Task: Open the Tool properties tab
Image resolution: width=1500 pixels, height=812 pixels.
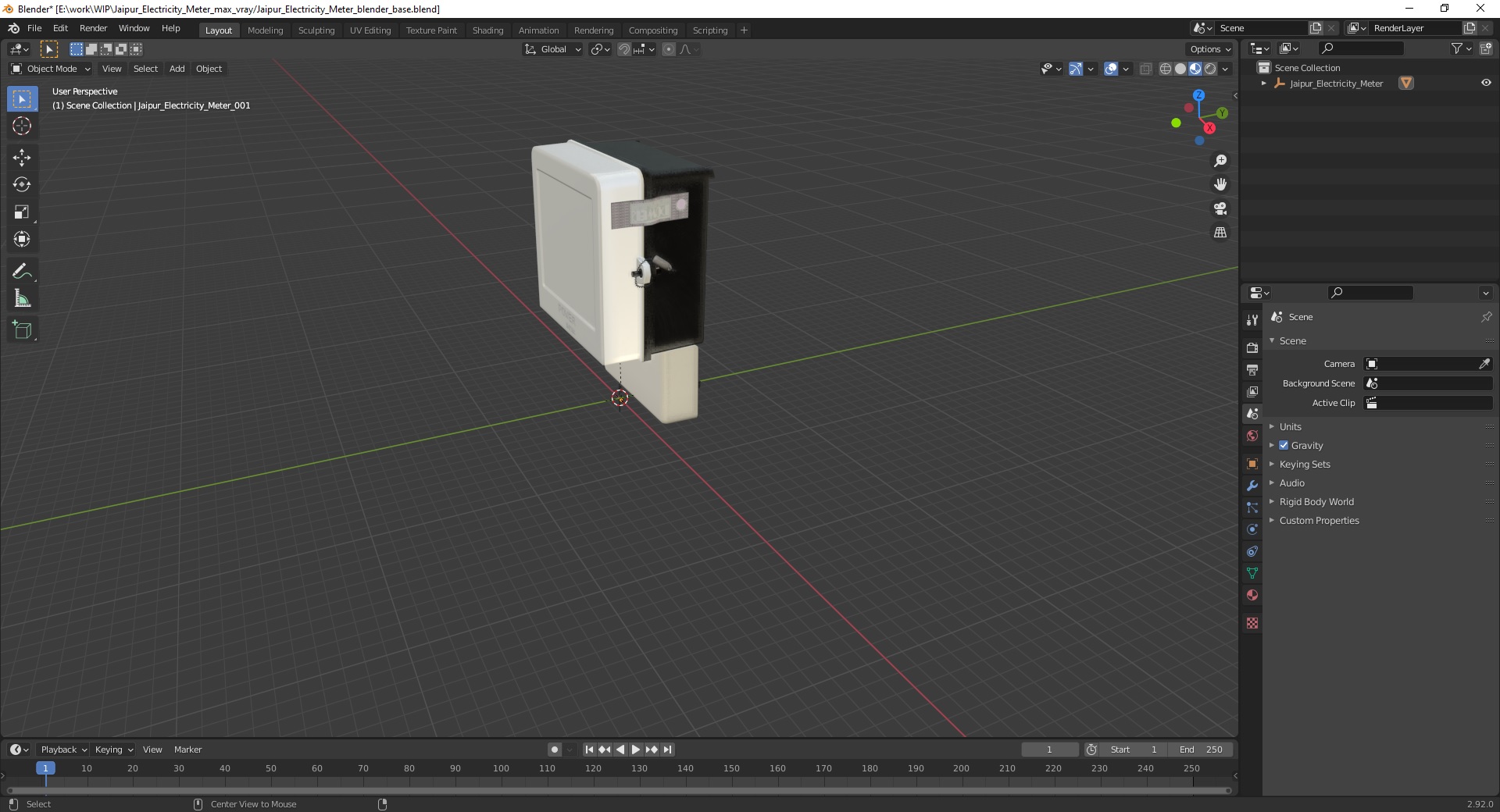Action: (x=1252, y=320)
